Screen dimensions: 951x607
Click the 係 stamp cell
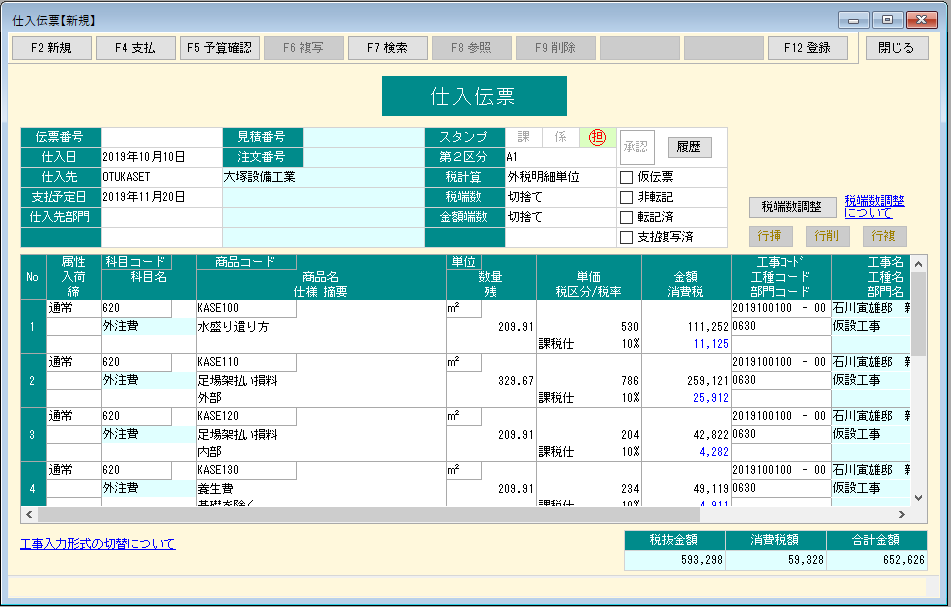tap(560, 138)
